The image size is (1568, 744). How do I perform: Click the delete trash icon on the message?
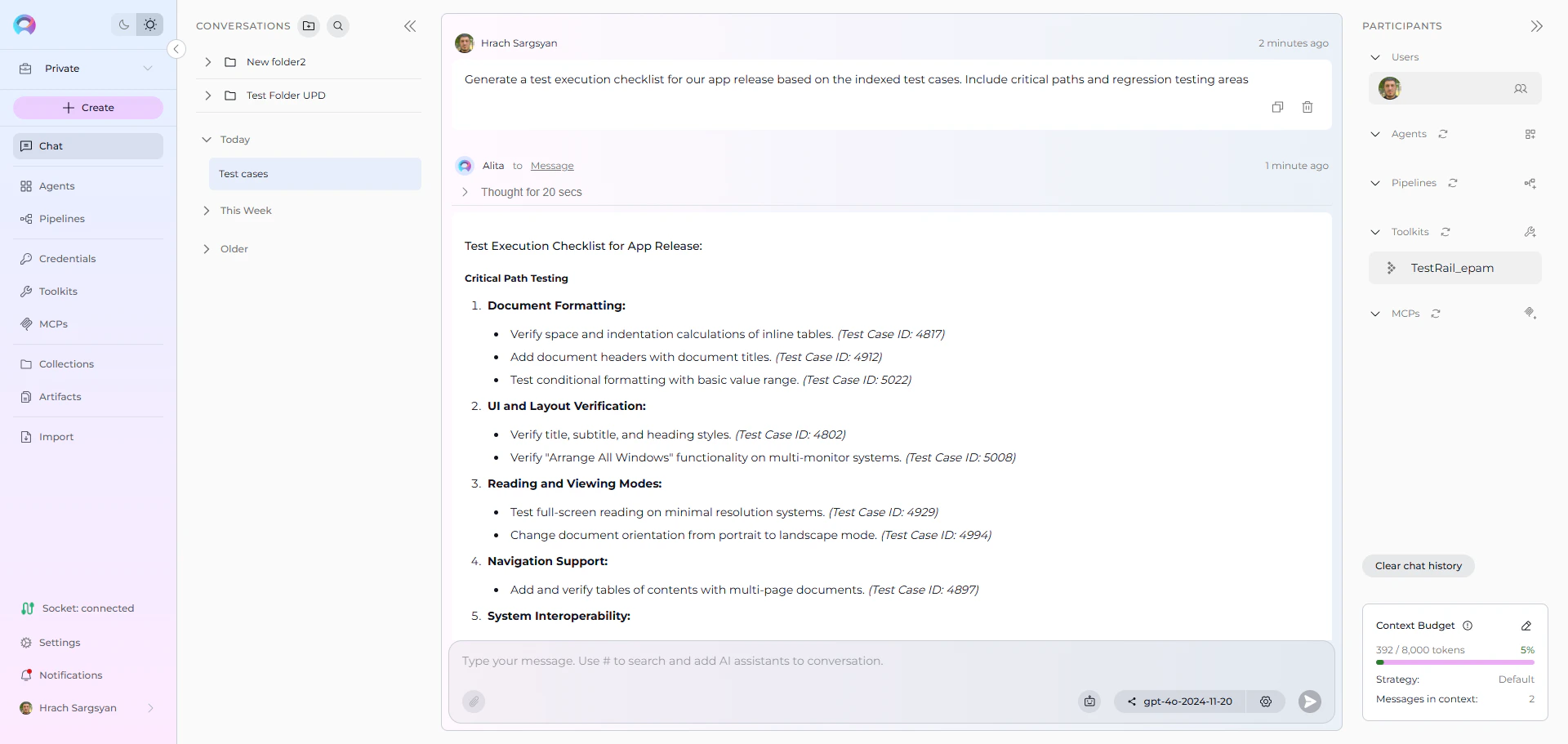(1307, 107)
